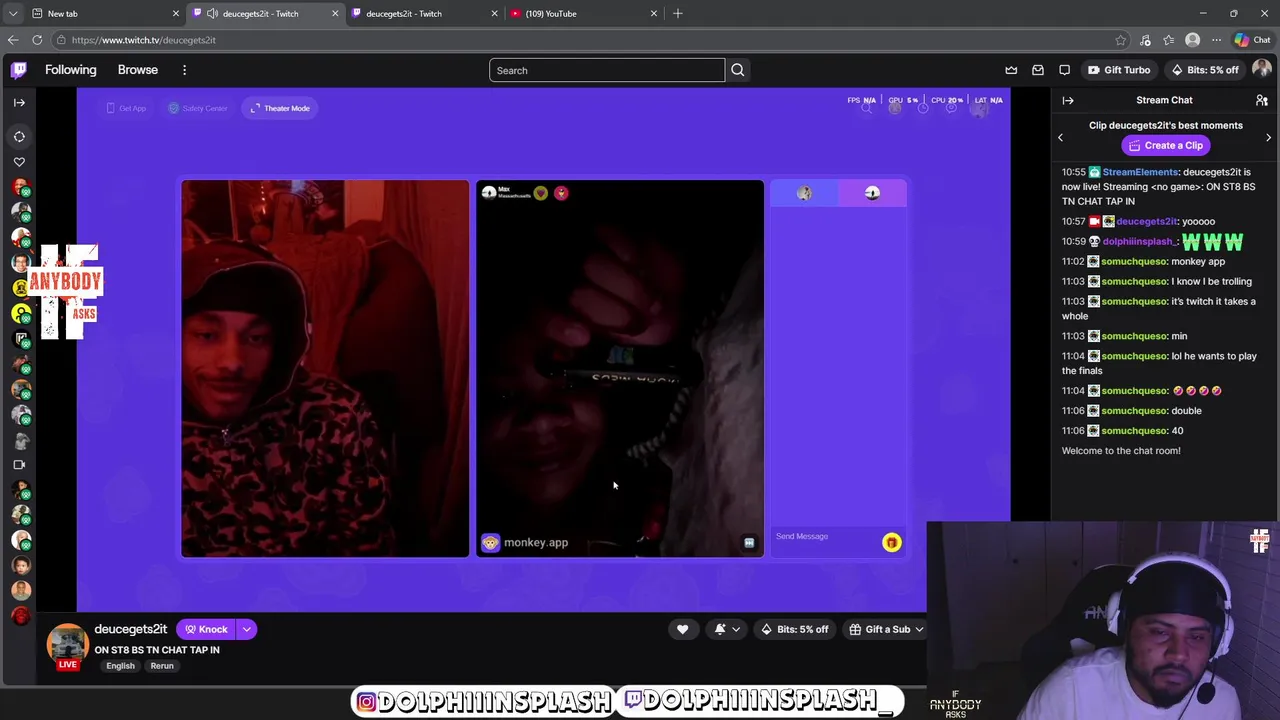
Task: Open deucegets2it channel avatar with LIVE badge
Action: click(x=67, y=646)
